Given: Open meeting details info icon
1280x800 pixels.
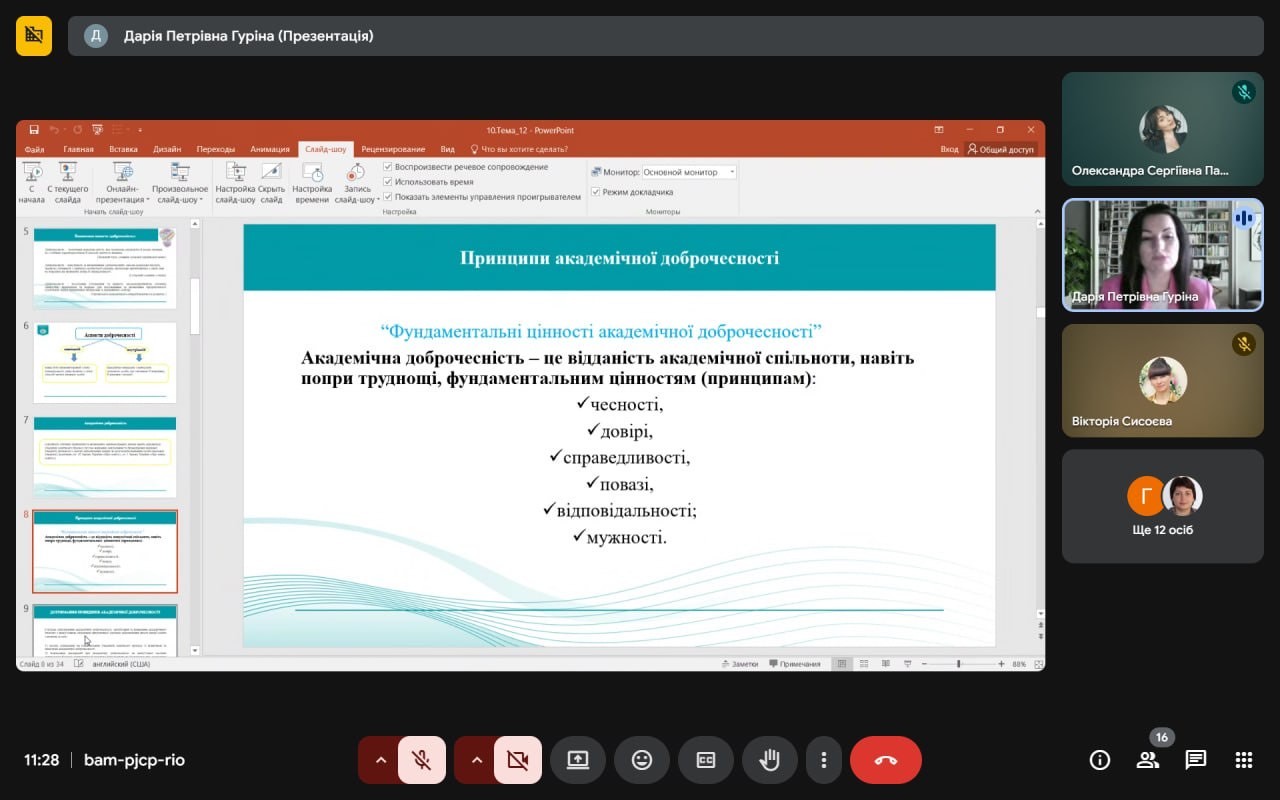Looking at the screenshot, I should [1100, 760].
